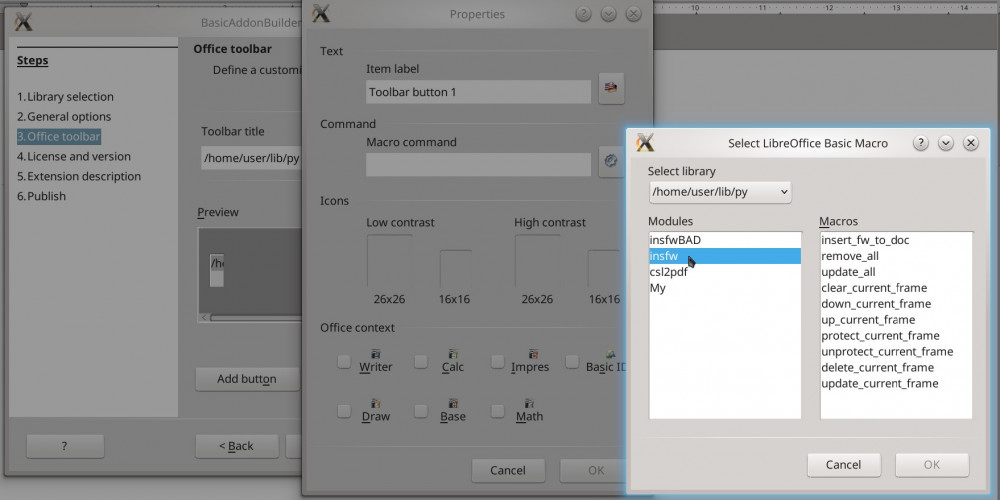
Task: Enable the Math office context checkbox
Action: pos(497,411)
